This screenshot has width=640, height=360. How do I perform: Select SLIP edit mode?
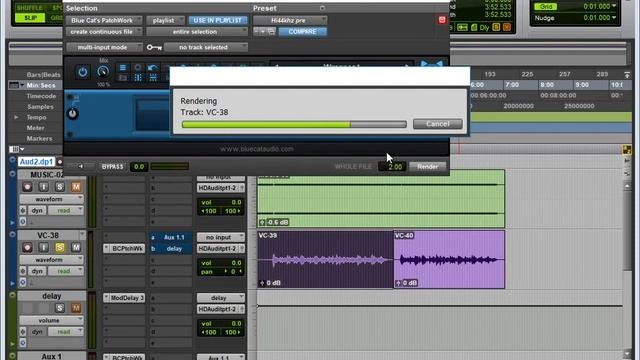click(x=31, y=18)
